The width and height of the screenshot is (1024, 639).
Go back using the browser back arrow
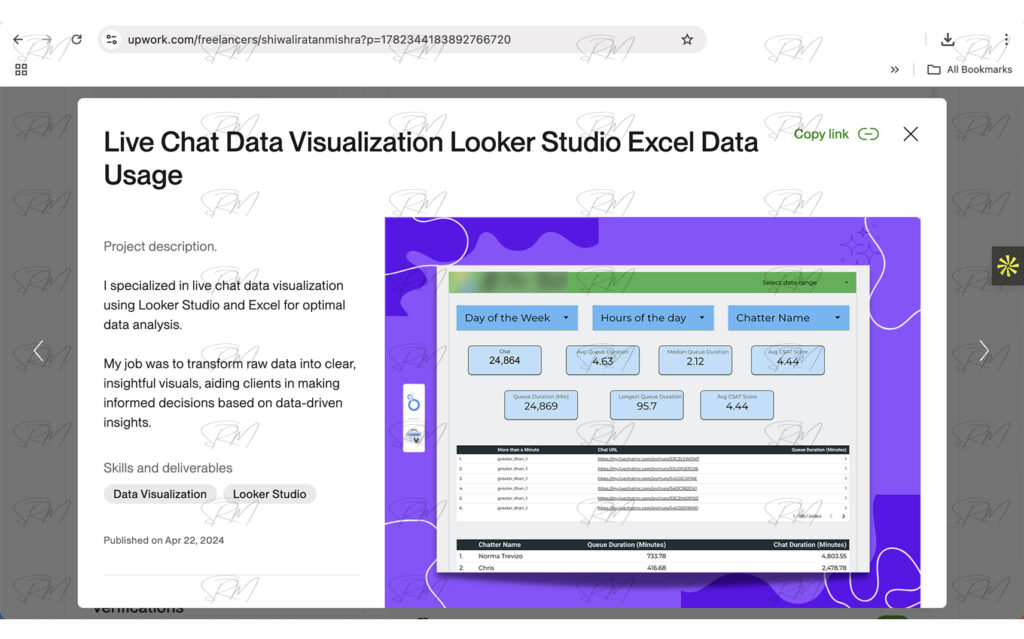click(x=18, y=39)
